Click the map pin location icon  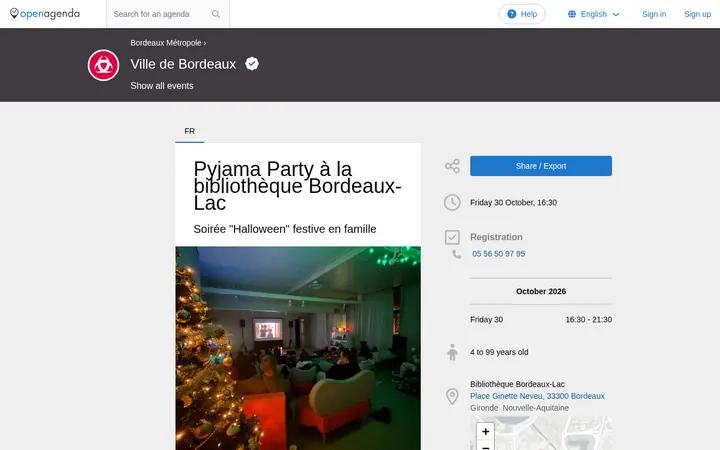coord(452,396)
